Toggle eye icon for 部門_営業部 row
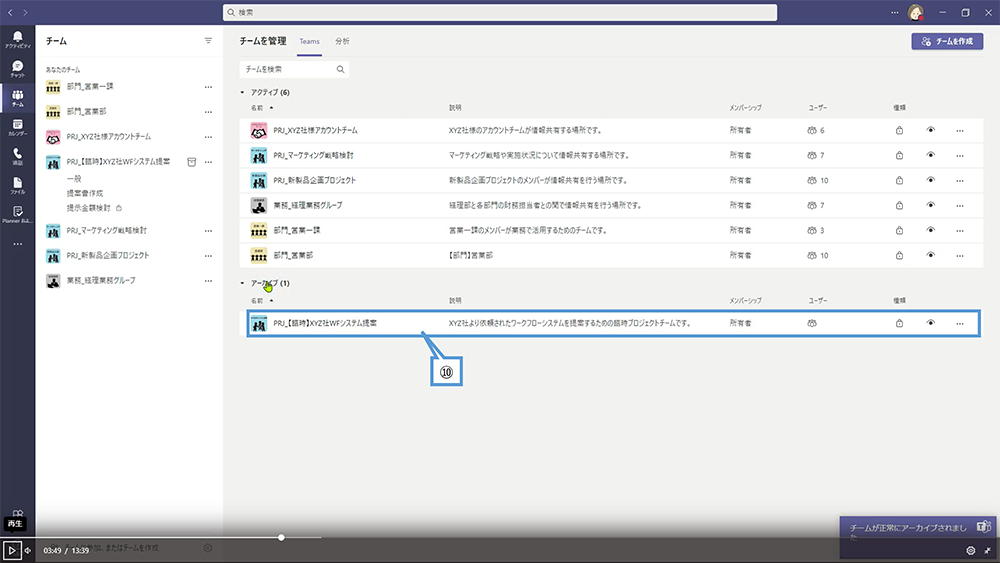 point(930,255)
